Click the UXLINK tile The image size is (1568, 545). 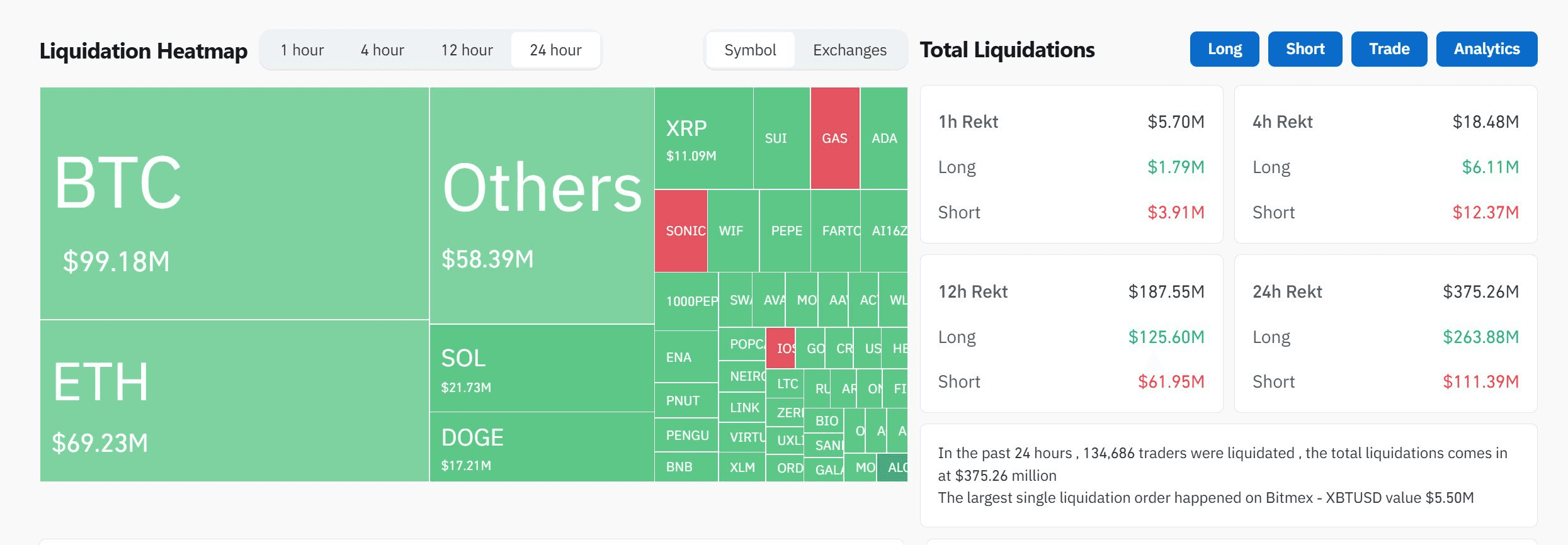tap(785, 441)
